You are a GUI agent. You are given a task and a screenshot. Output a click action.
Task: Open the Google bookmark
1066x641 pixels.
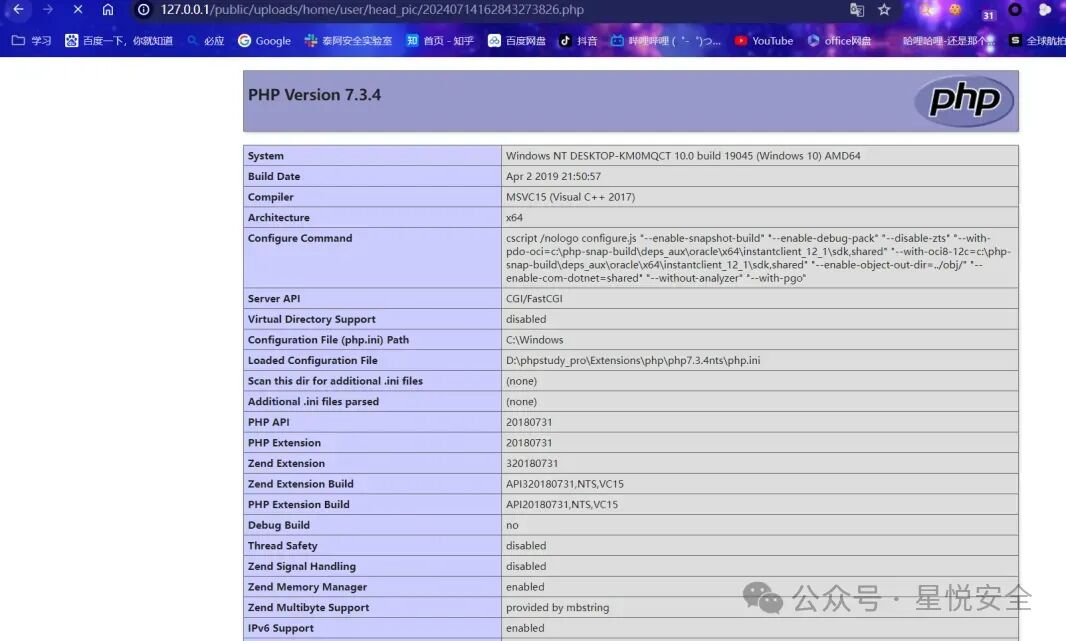click(x=264, y=41)
